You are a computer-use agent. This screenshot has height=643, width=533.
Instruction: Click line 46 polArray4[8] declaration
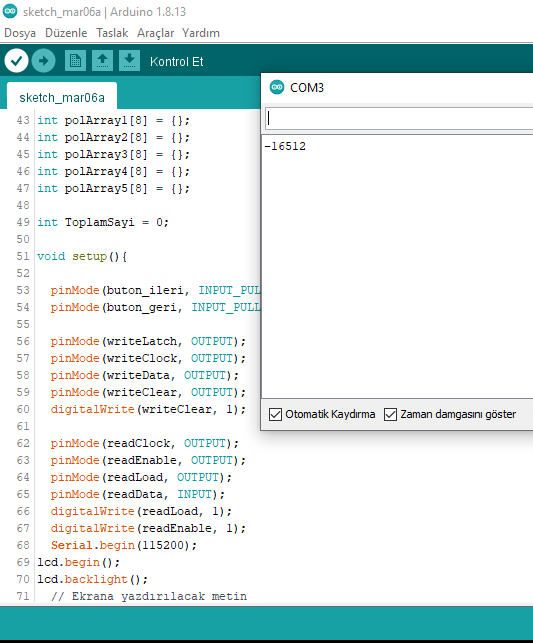click(114, 171)
